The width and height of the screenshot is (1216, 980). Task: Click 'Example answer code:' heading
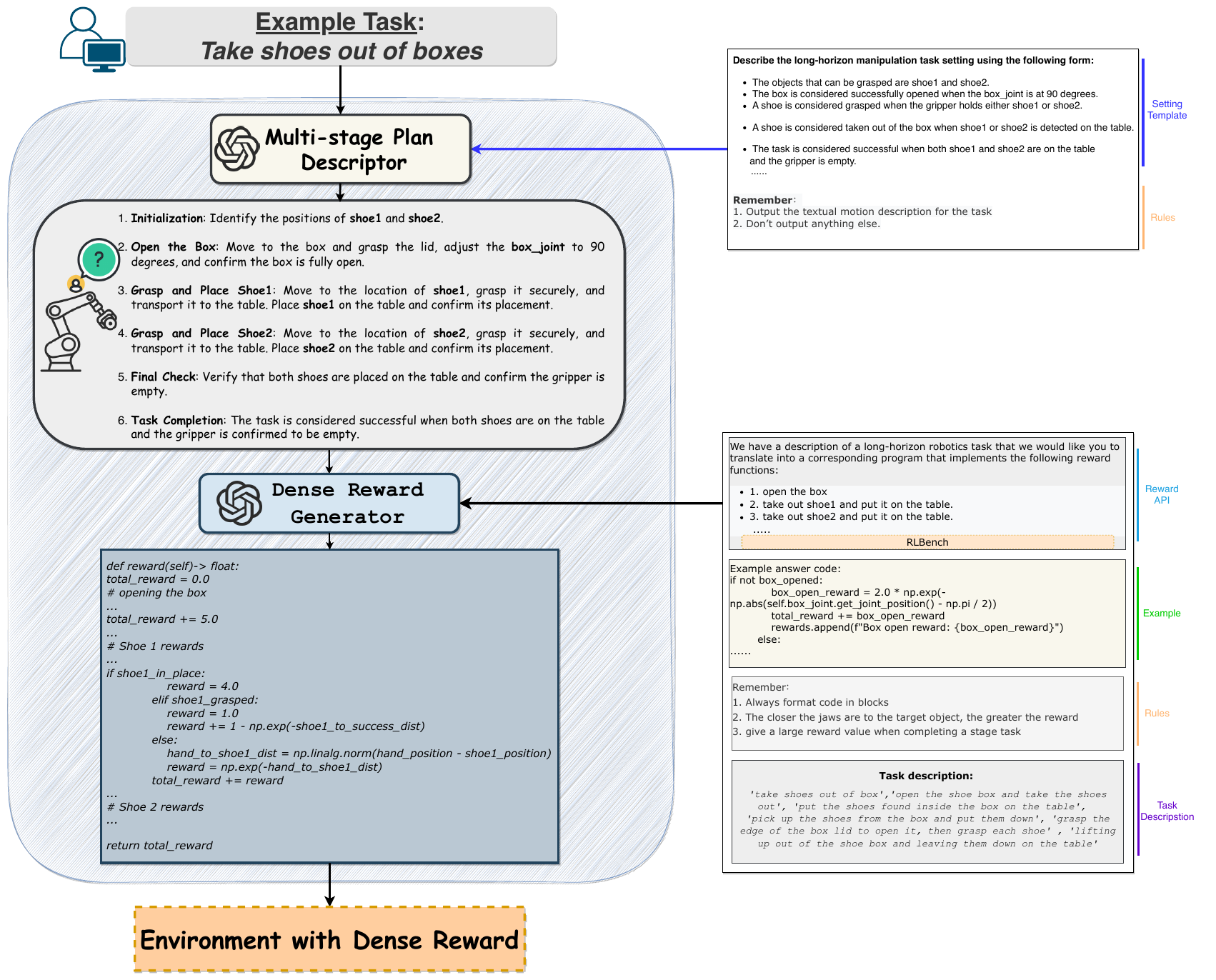785,569
